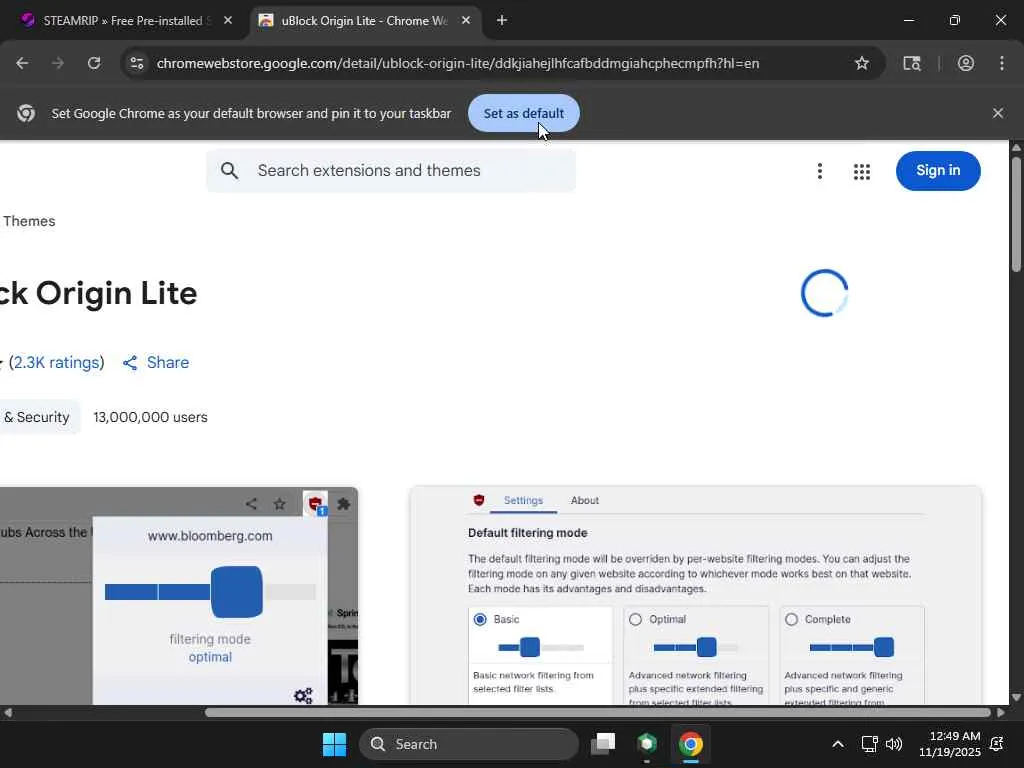
Task: Reload the current page
Action: point(94,63)
